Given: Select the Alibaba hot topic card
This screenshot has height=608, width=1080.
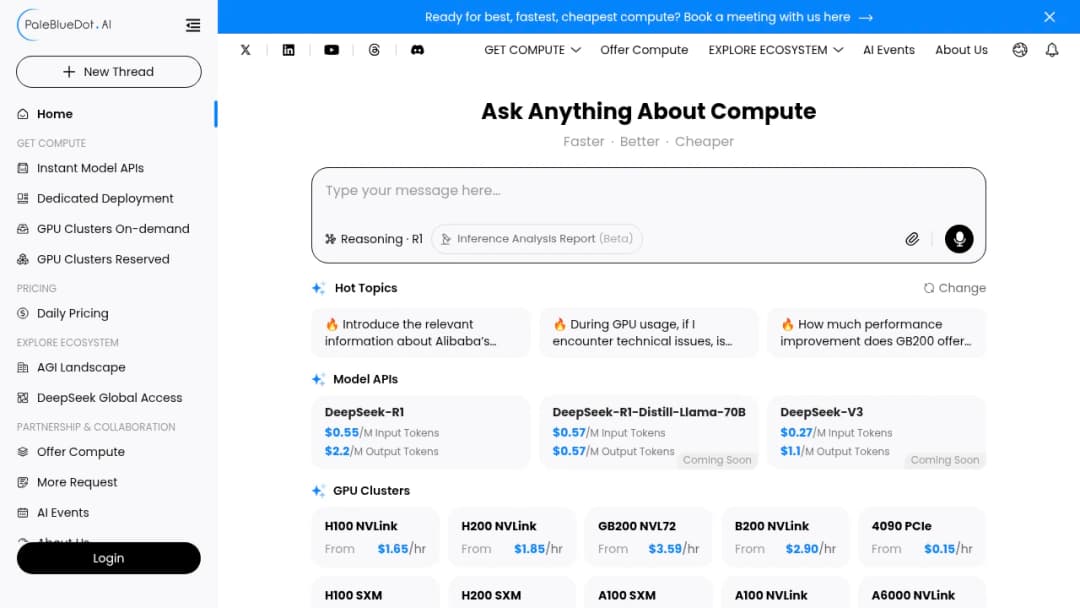Looking at the screenshot, I should tap(421, 333).
